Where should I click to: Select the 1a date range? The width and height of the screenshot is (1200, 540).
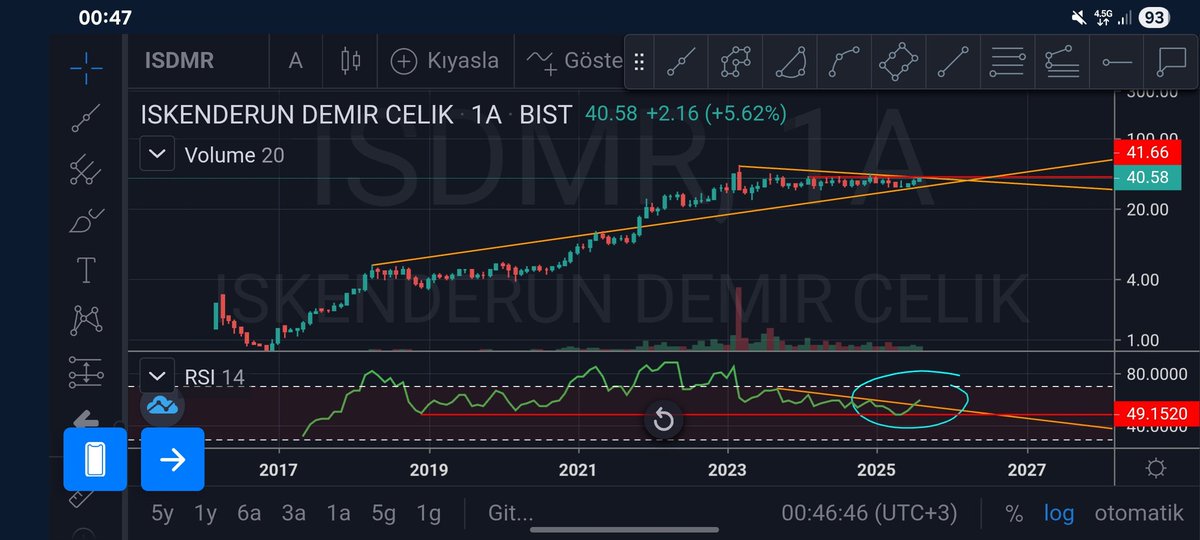(338, 514)
